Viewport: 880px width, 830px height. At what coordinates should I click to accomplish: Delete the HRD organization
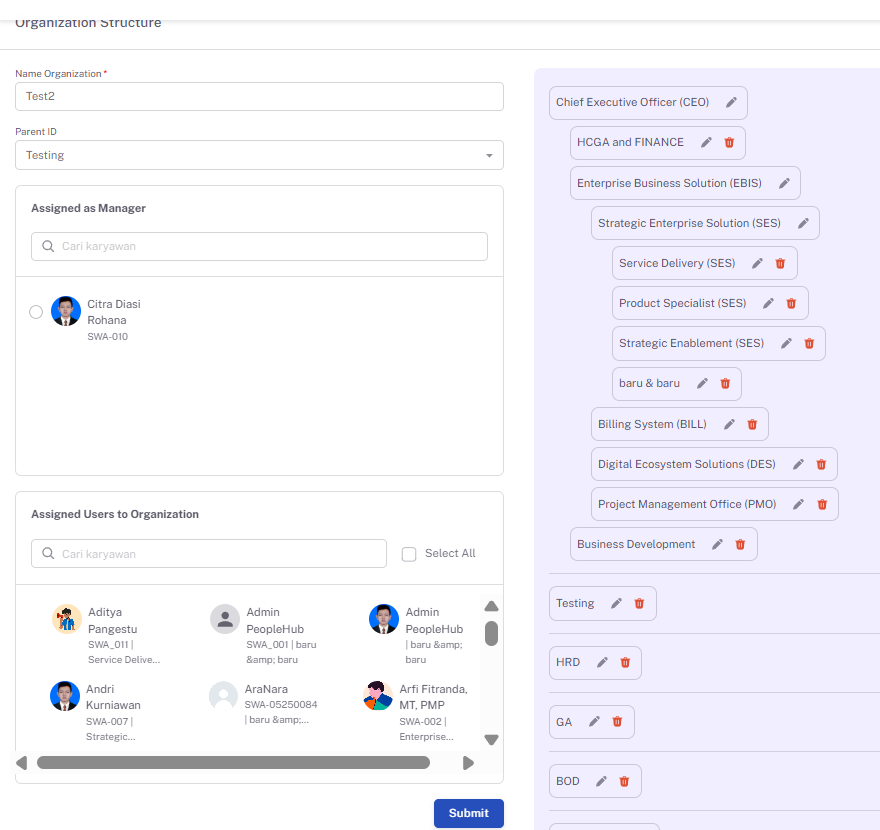click(625, 663)
